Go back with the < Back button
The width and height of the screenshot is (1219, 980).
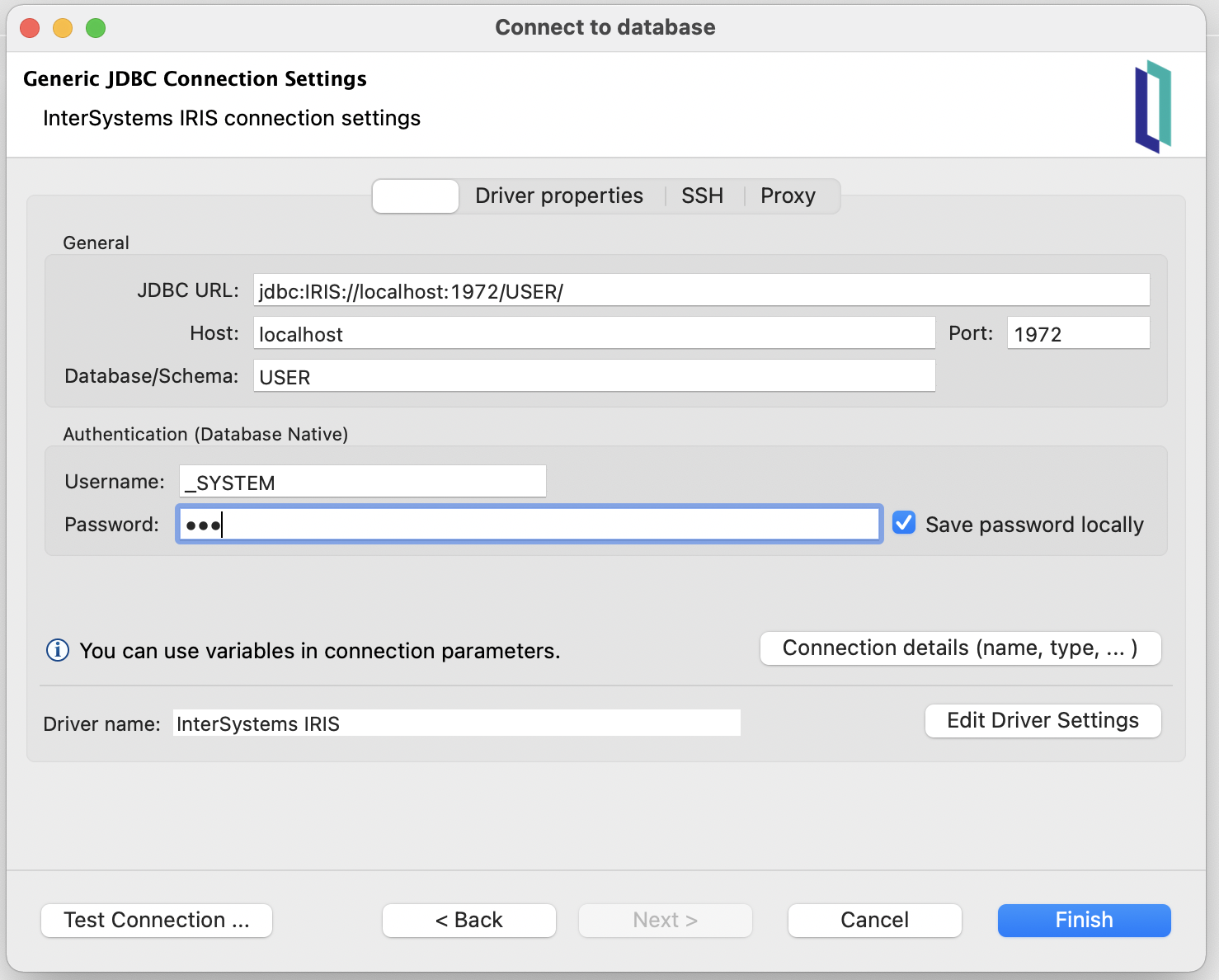click(468, 920)
